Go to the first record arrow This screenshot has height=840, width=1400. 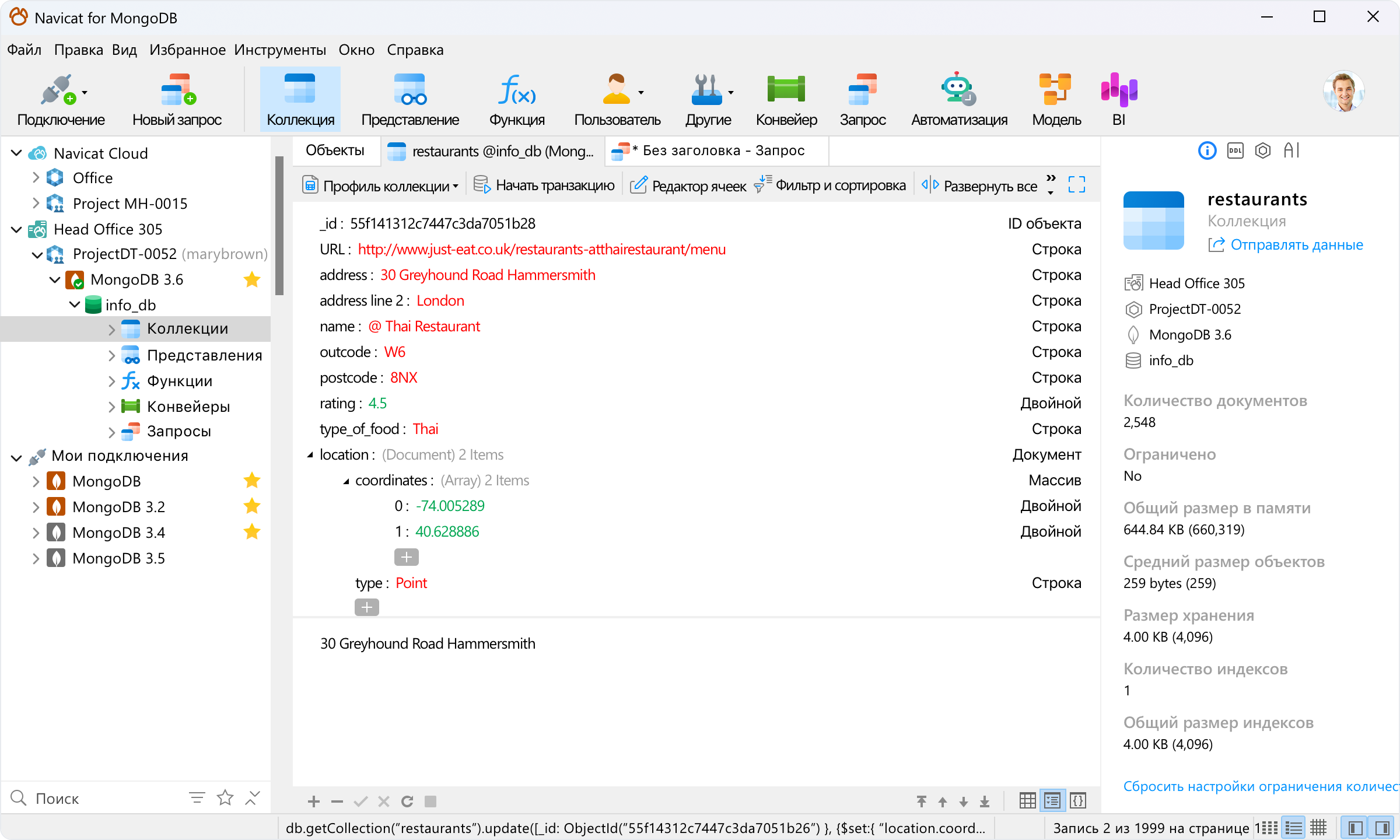tap(922, 801)
